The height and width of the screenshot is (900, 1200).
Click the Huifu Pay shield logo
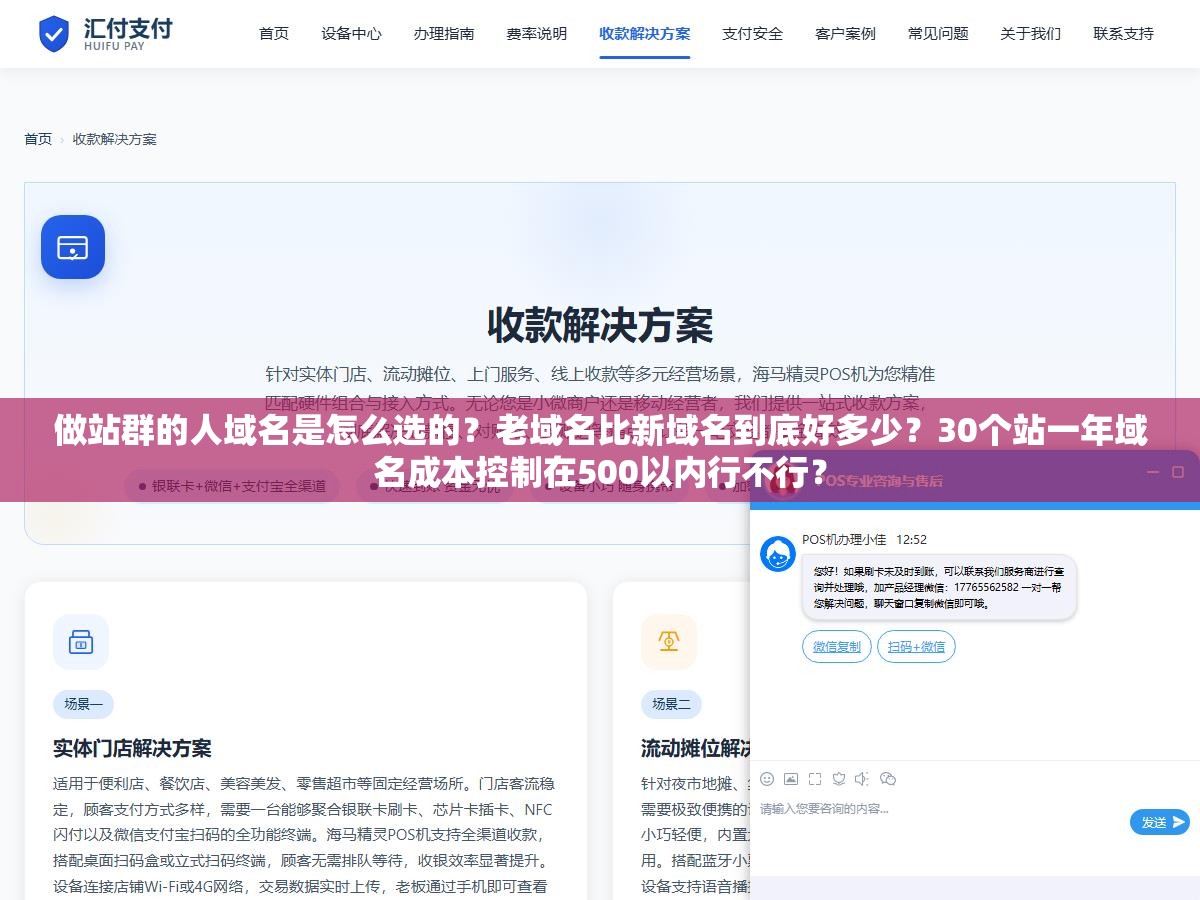[x=53, y=34]
